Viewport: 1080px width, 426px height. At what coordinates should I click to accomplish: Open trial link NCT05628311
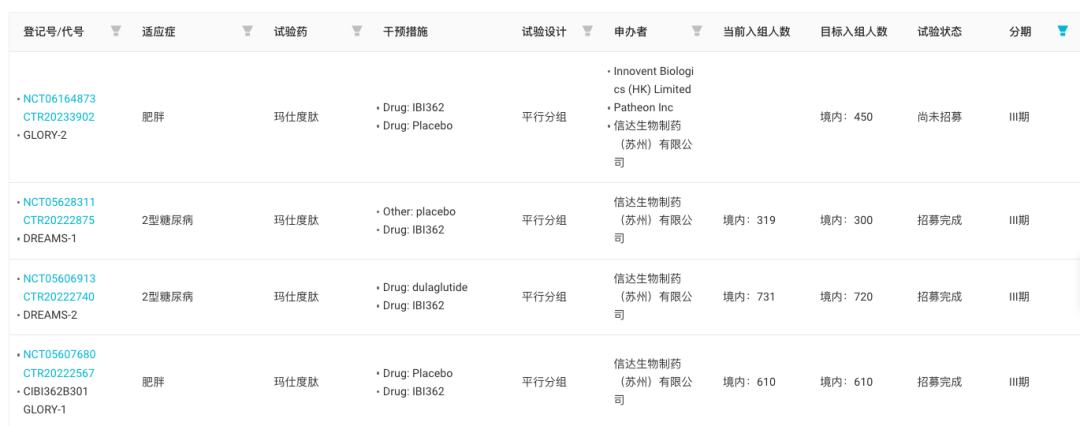pyautogui.click(x=59, y=202)
